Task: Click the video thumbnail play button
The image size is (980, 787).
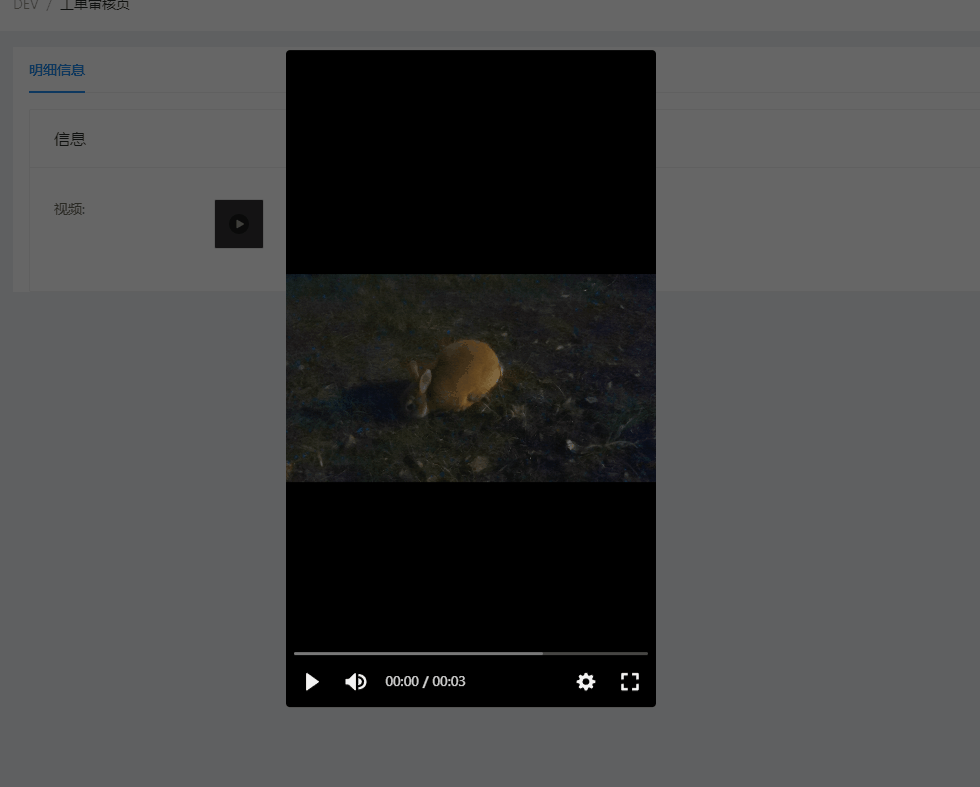Action: tap(239, 224)
